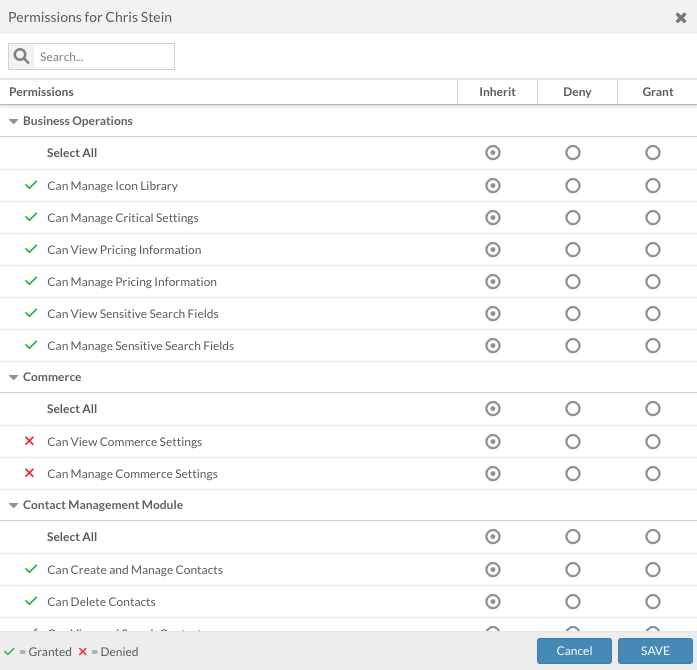
Task: Deny Can Manage Sensitive Search Fields
Action: [573, 345]
